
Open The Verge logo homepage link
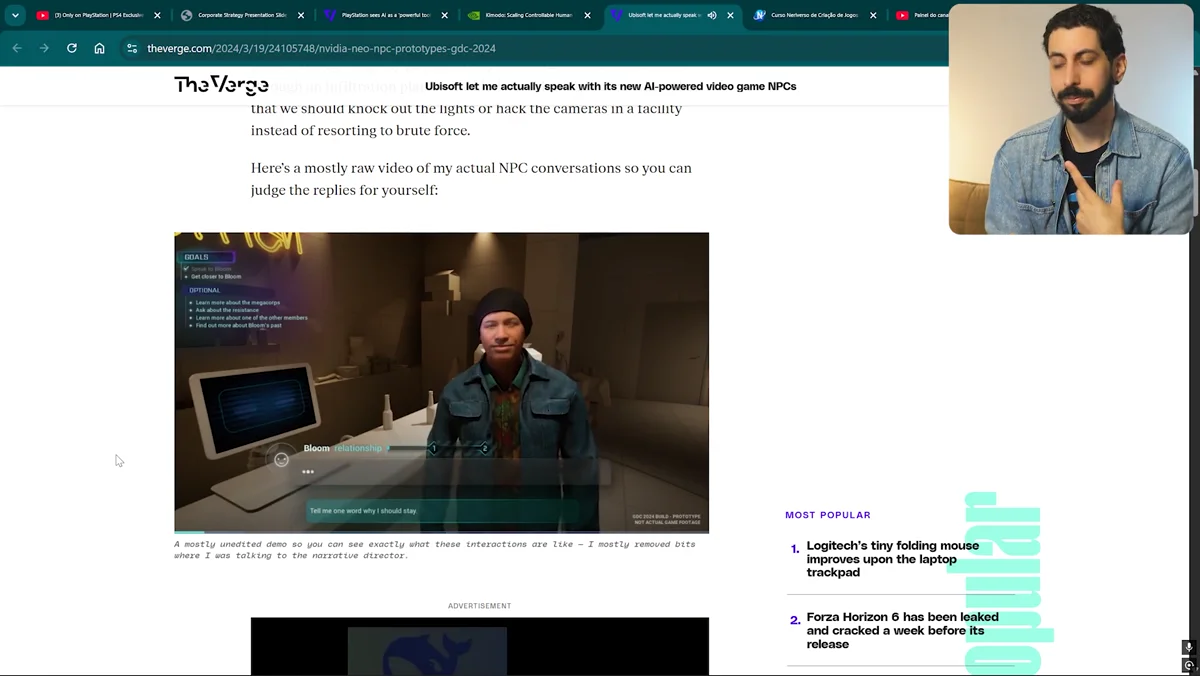pyautogui.click(x=221, y=85)
